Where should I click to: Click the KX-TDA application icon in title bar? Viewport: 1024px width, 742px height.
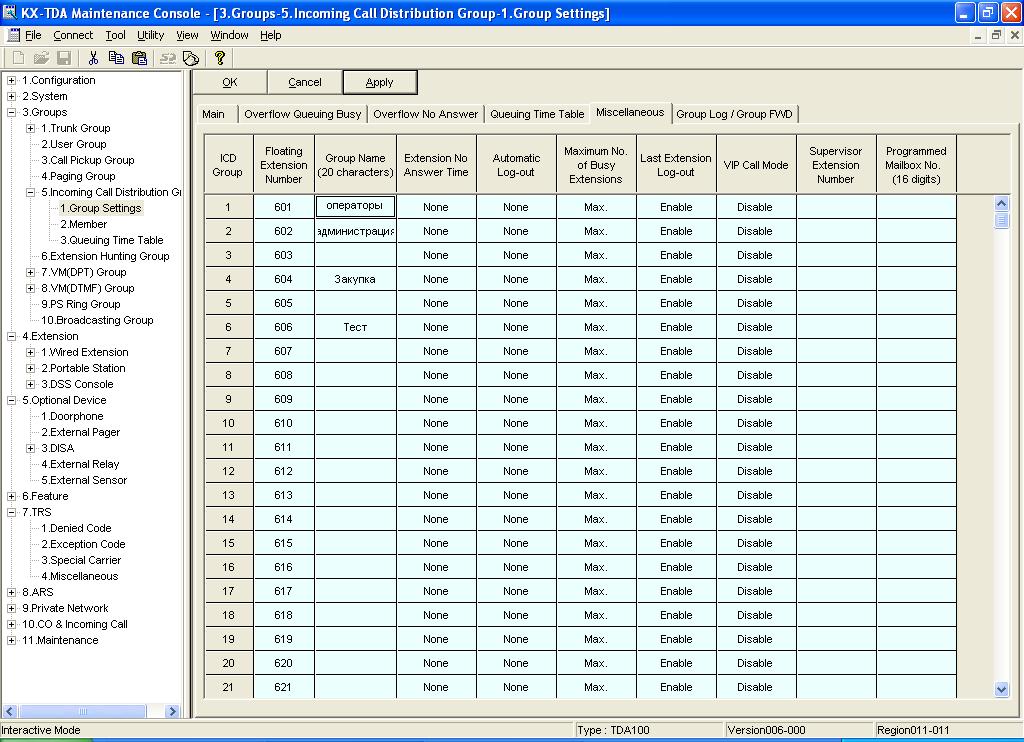pos(10,12)
